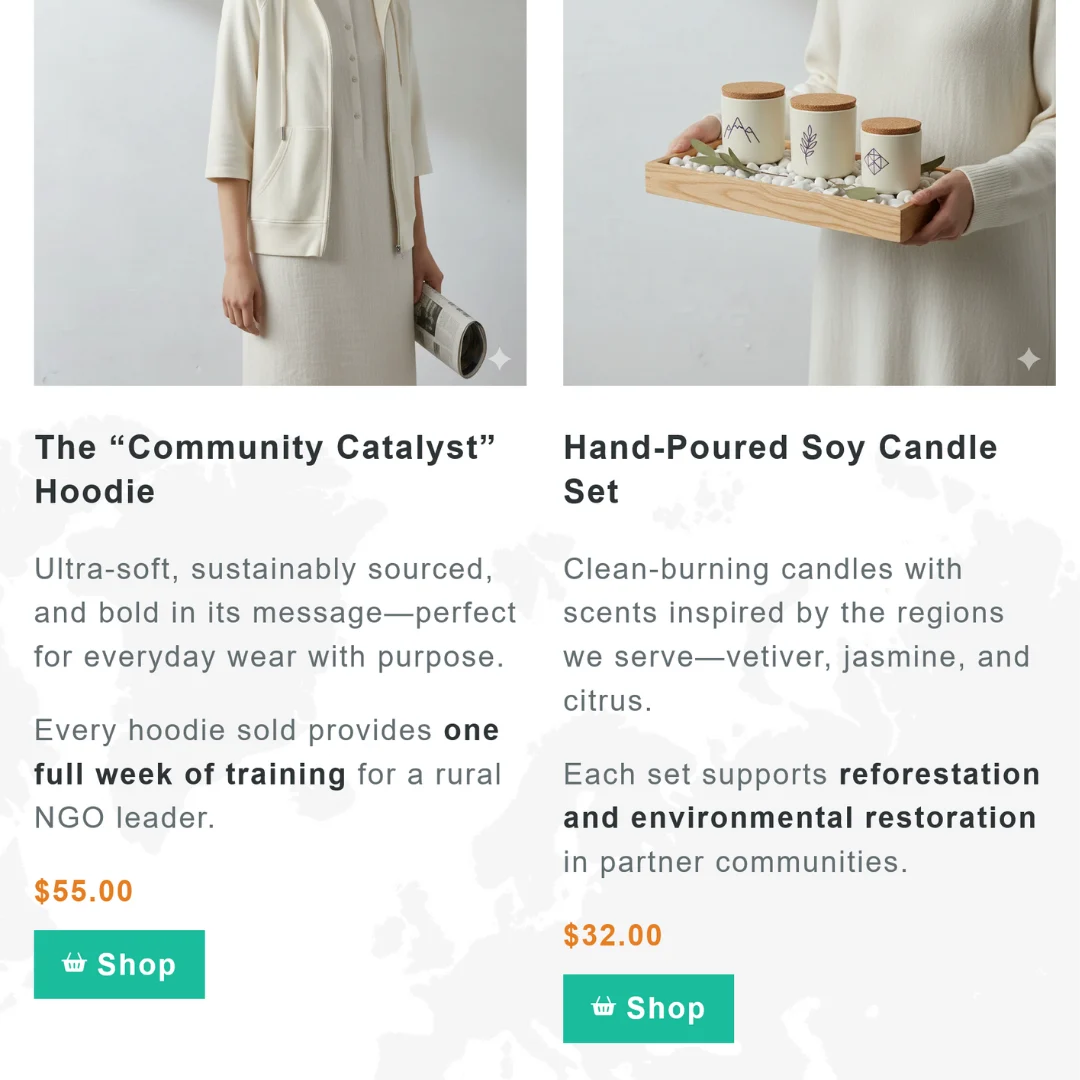
Task: Click the $55.00 hoodie price
Action: [84, 891]
